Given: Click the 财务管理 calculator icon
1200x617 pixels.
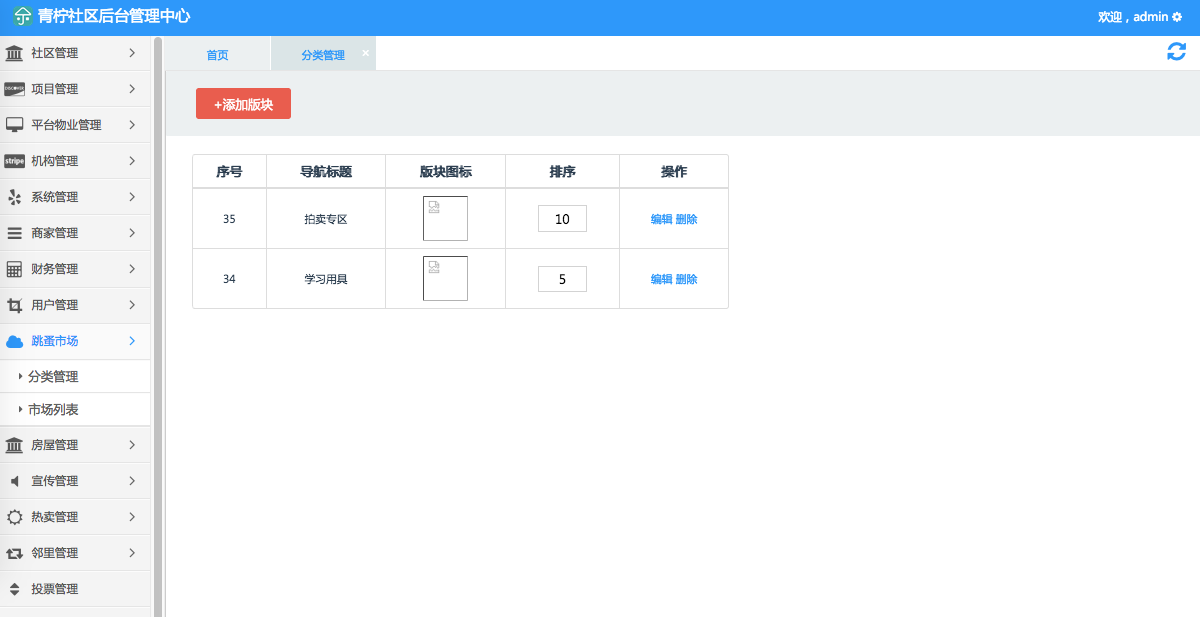Looking at the screenshot, I should point(14,269).
